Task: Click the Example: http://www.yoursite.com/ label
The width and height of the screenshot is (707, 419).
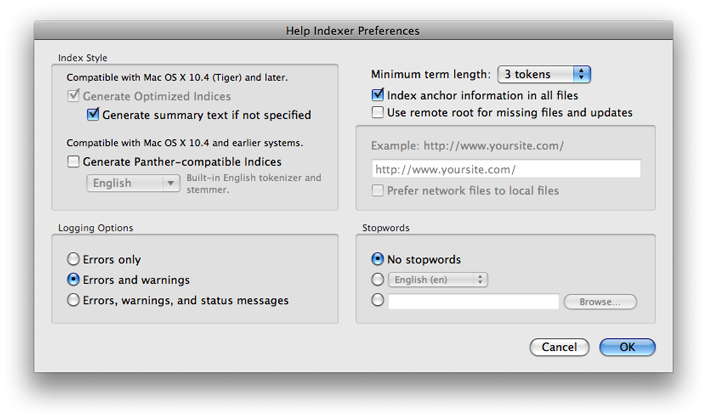Action: click(467, 146)
